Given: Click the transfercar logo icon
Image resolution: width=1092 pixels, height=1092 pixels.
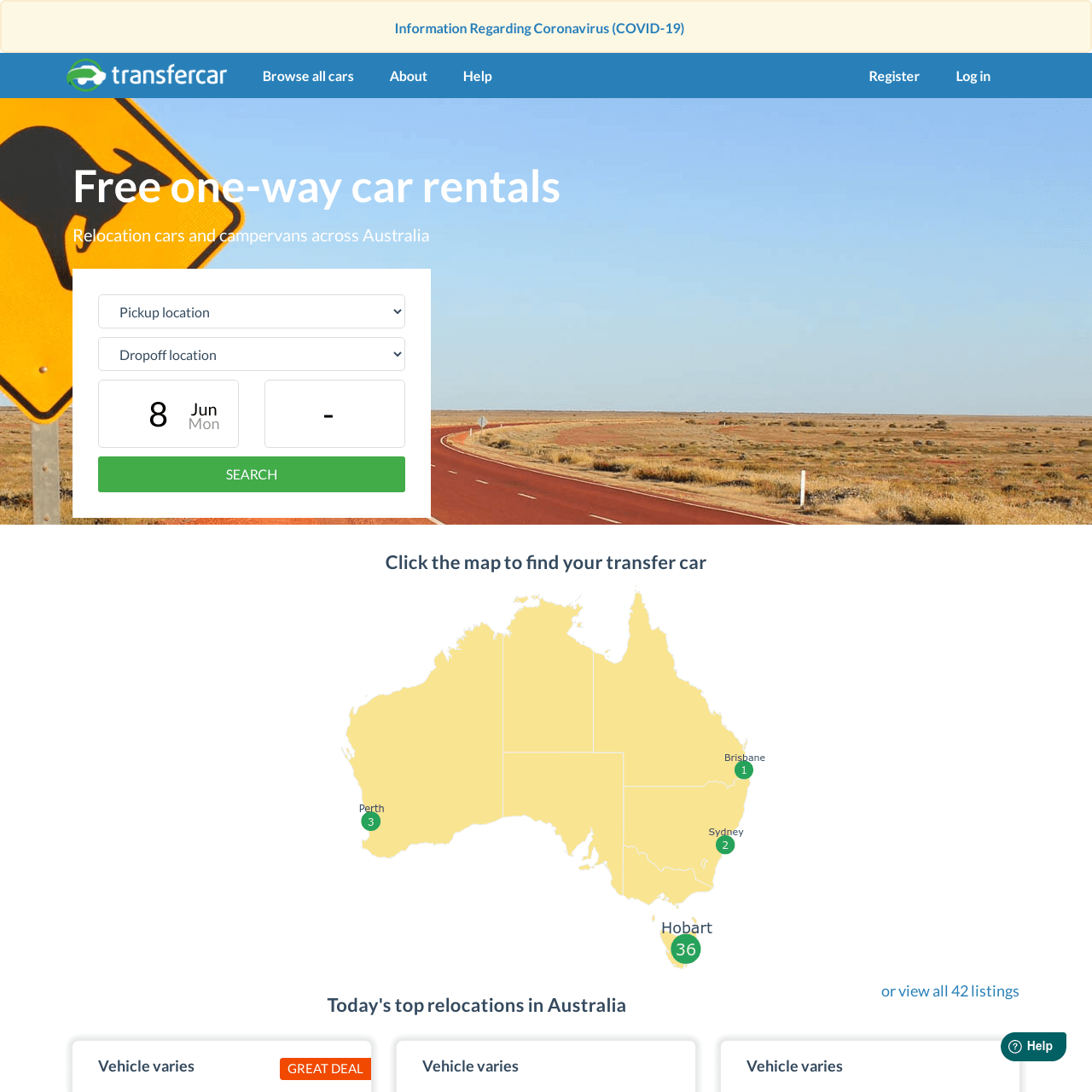Looking at the screenshot, I should tap(86, 75).
